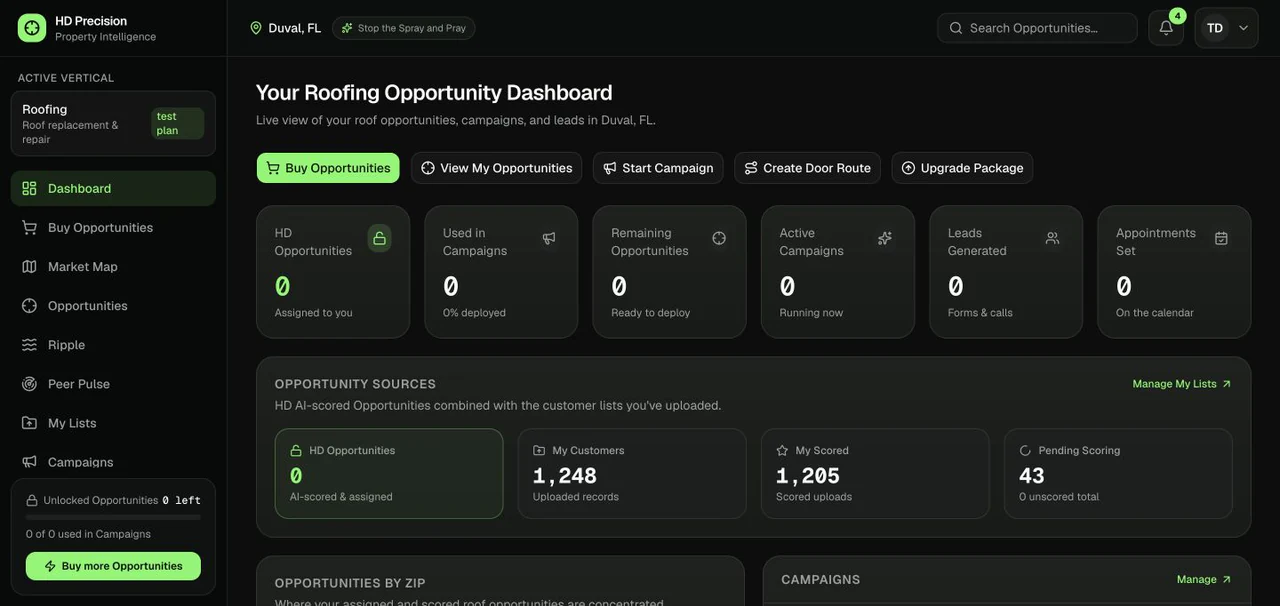Open Peer Pulse in the sidebar
Viewport: 1280px width, 606px height.
pos(113,383)
